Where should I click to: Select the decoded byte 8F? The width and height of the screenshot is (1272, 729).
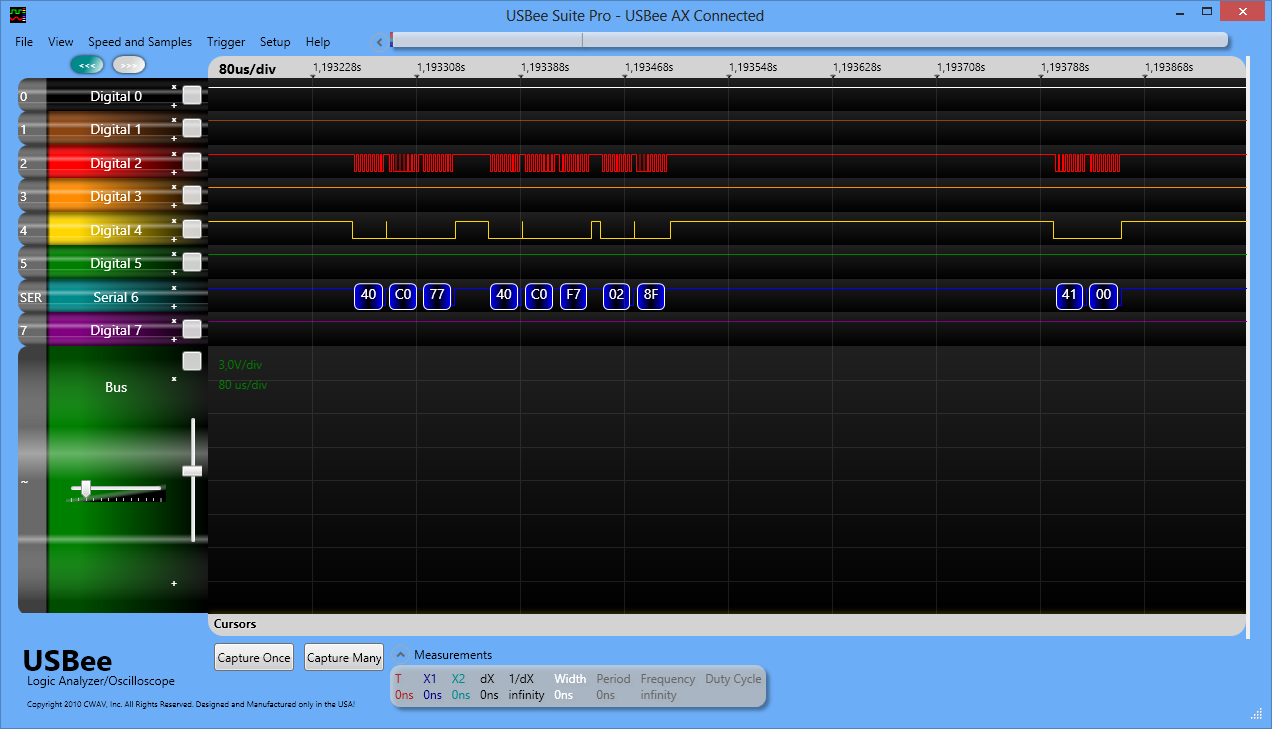(x=651, y=295)
